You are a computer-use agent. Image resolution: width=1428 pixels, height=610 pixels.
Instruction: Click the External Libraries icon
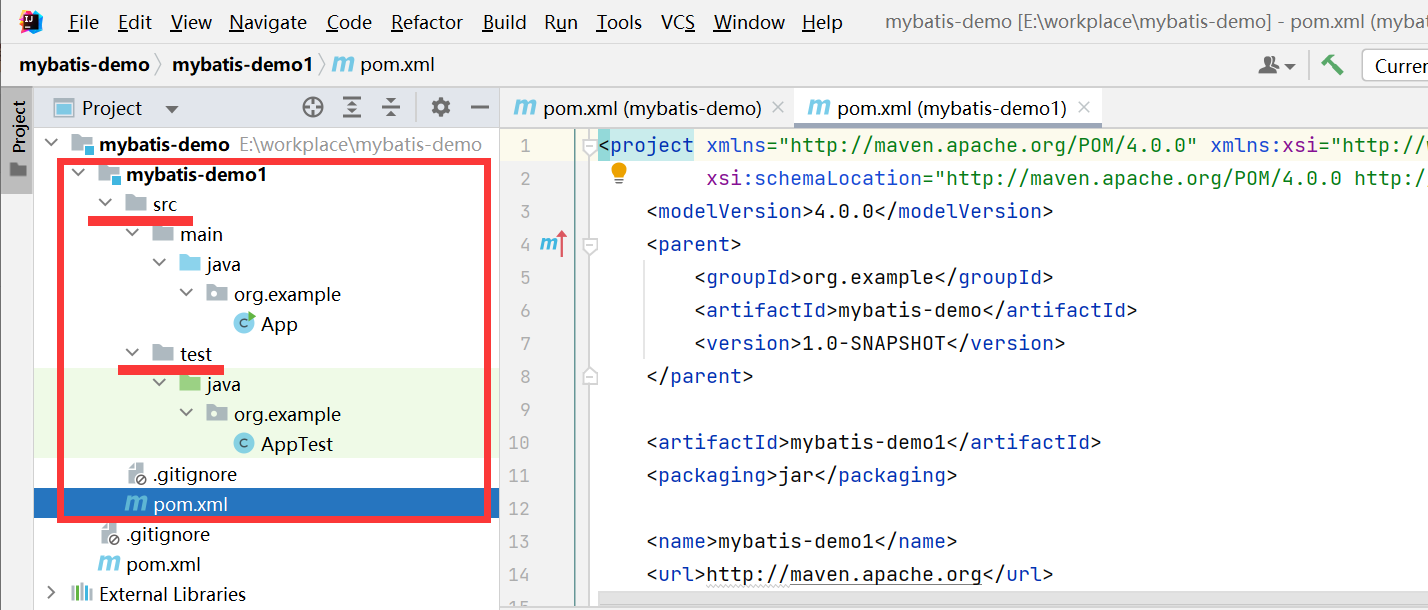(x=82, y=594)
